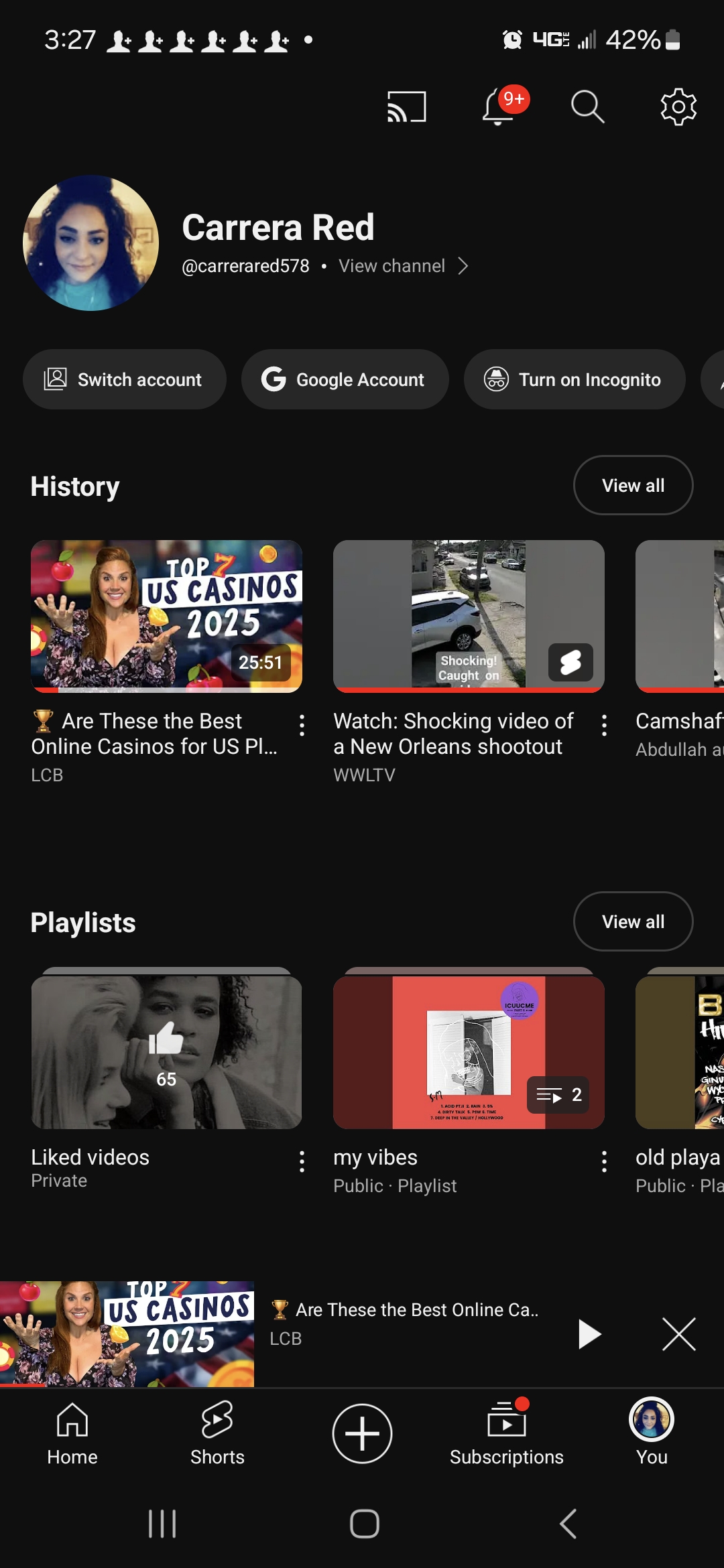Image resolution: width=724 pixels, height=1568 pixels.
Task: Tap the Shorts badge on shootout thumbnail
Action: coord(570,662)
